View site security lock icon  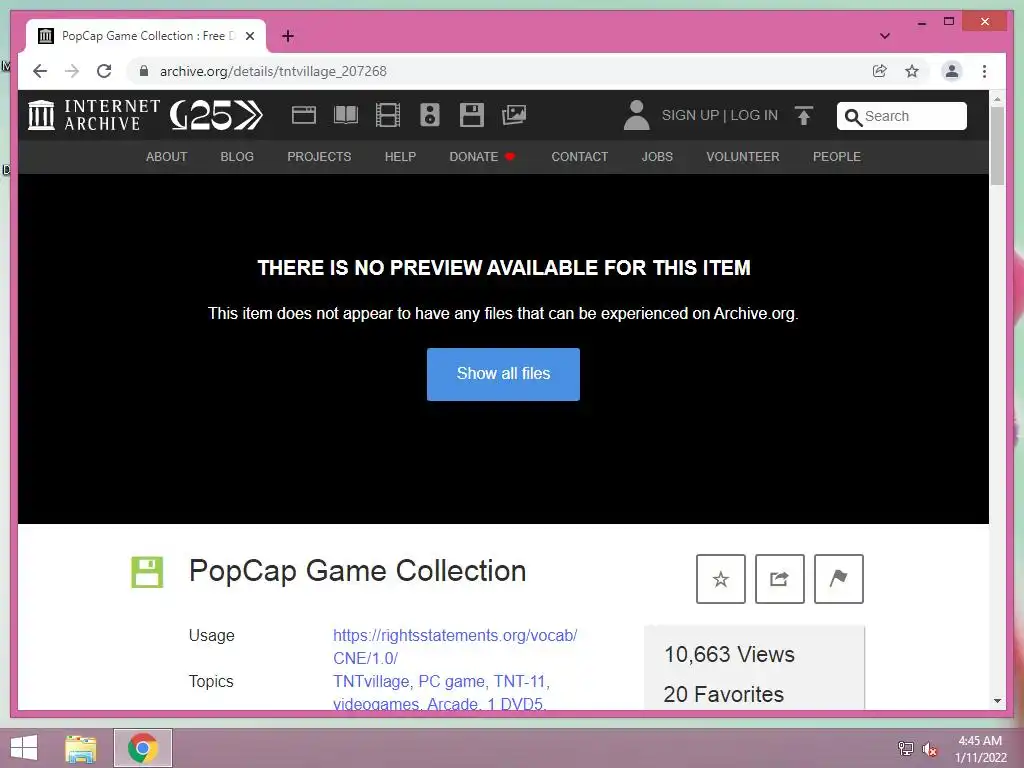click(144, 71)
